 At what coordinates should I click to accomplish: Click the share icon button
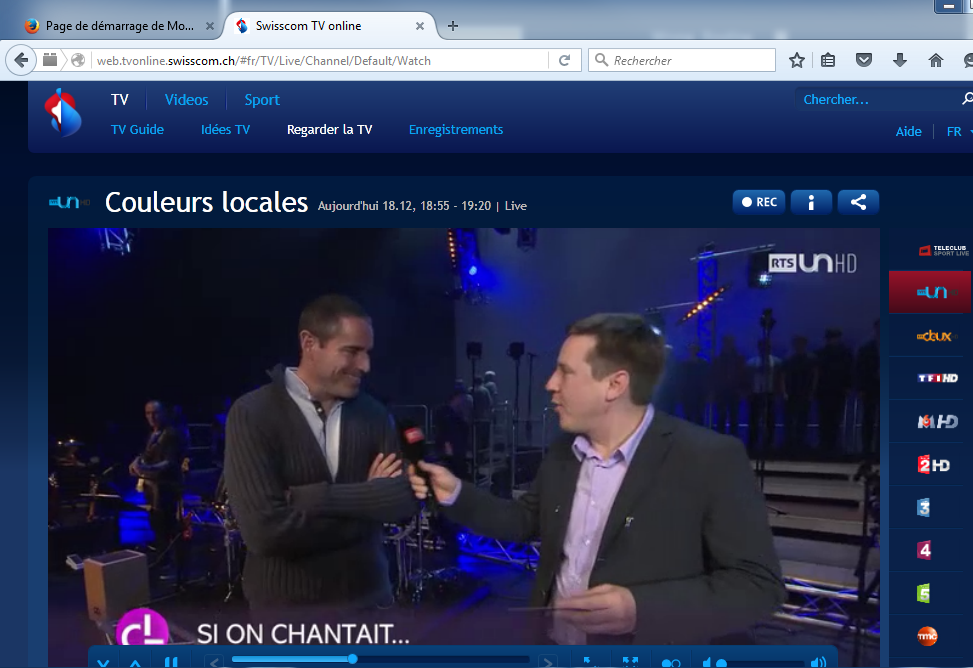click(858, 202)
